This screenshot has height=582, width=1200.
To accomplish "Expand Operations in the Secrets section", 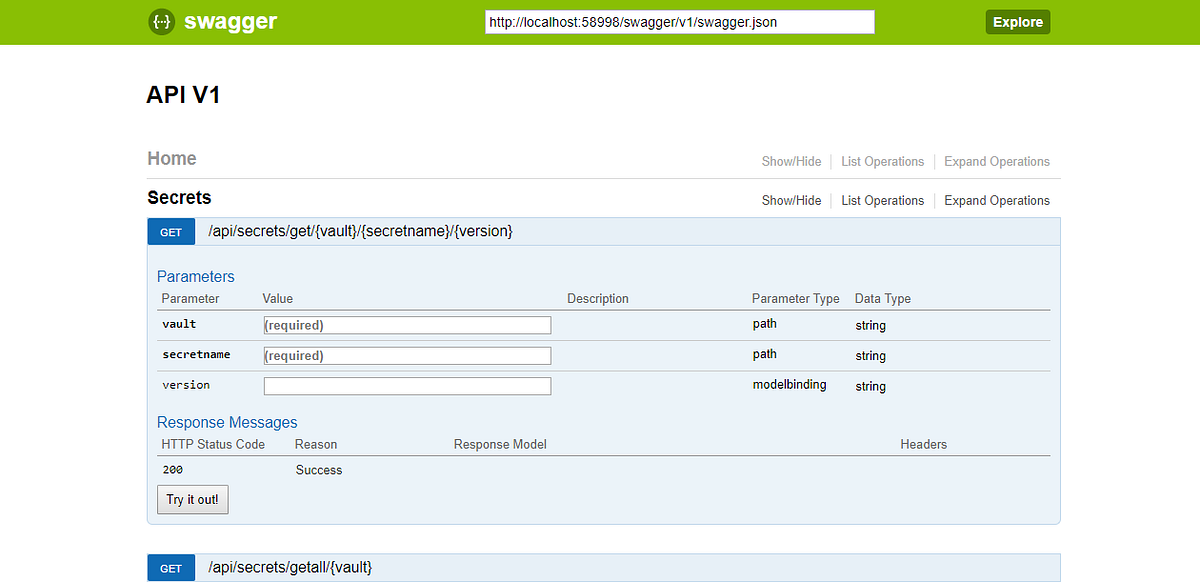I will pos(996,200).
